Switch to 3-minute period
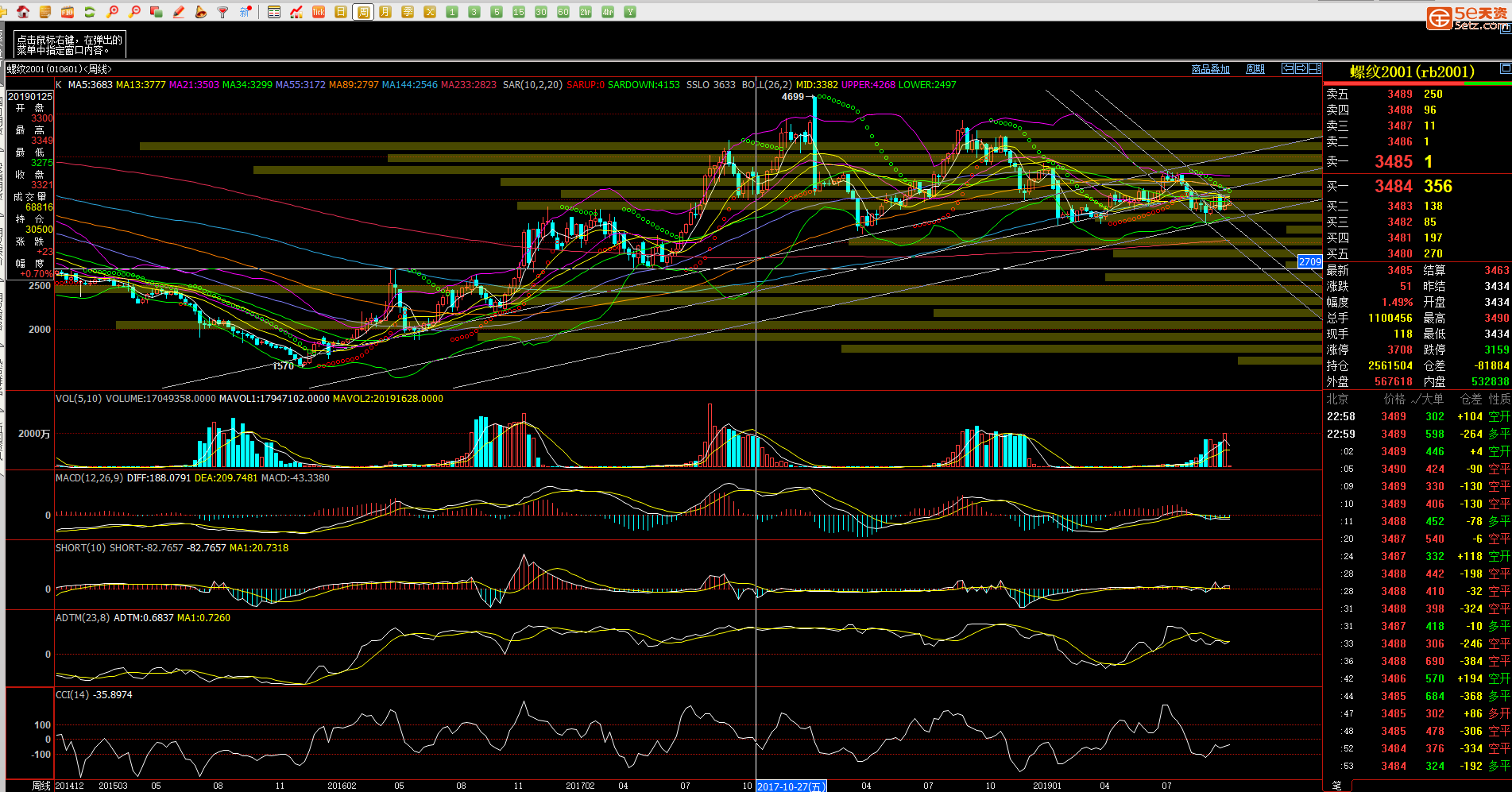This screenshot has height=792, width=1512. pos(474,12)
